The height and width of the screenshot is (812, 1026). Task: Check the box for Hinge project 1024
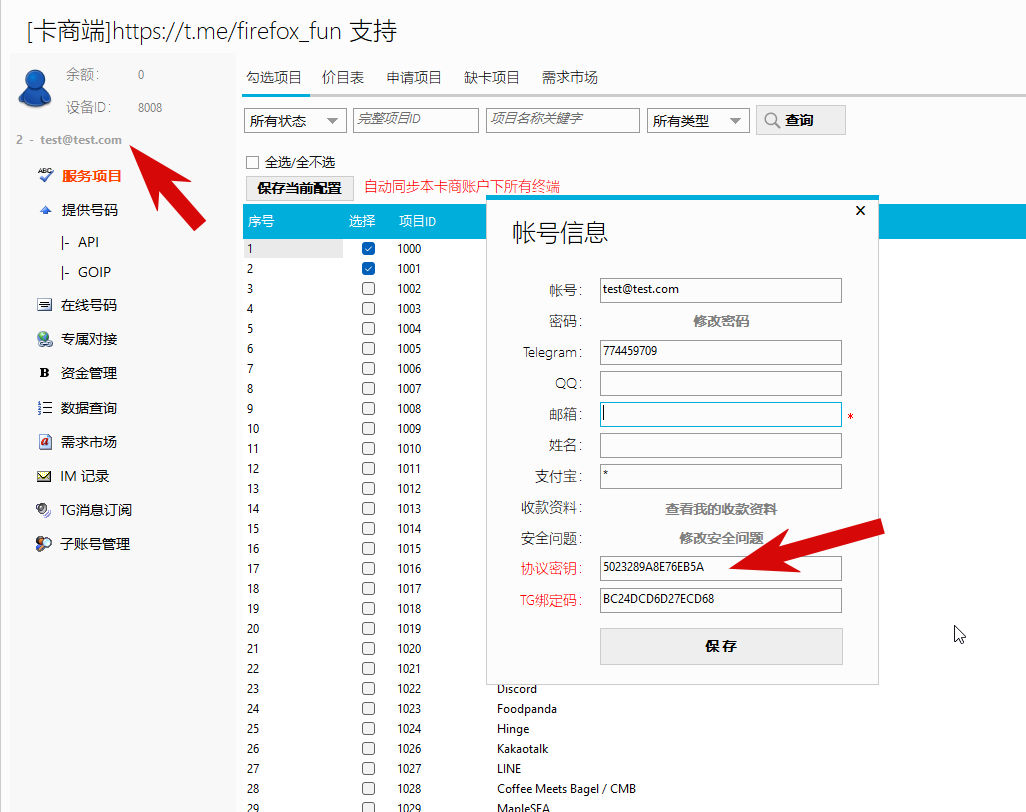(368, 729)
